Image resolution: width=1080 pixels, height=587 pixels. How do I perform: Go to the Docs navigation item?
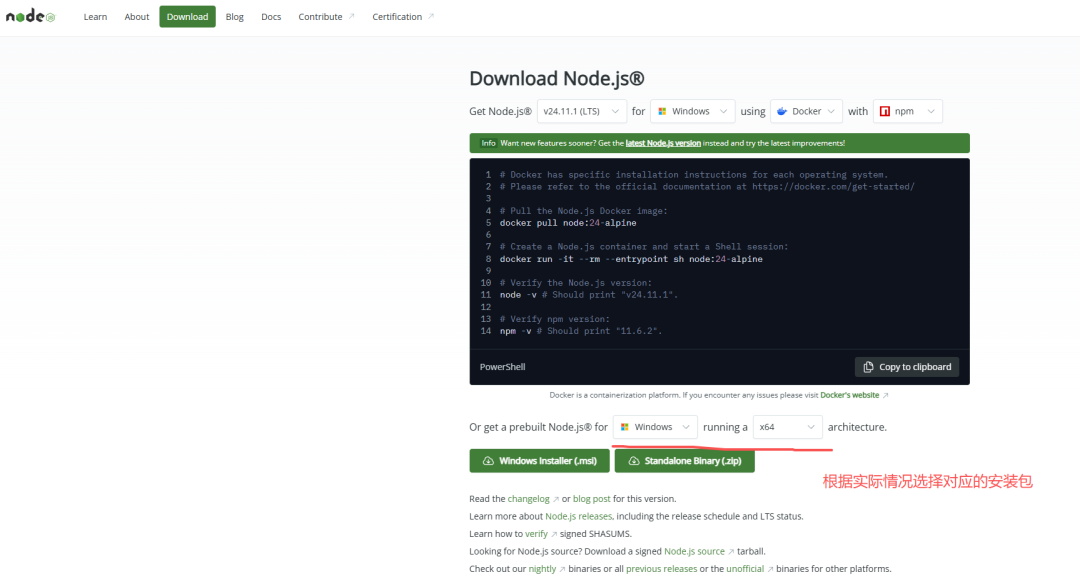click(x=271, y=17)
